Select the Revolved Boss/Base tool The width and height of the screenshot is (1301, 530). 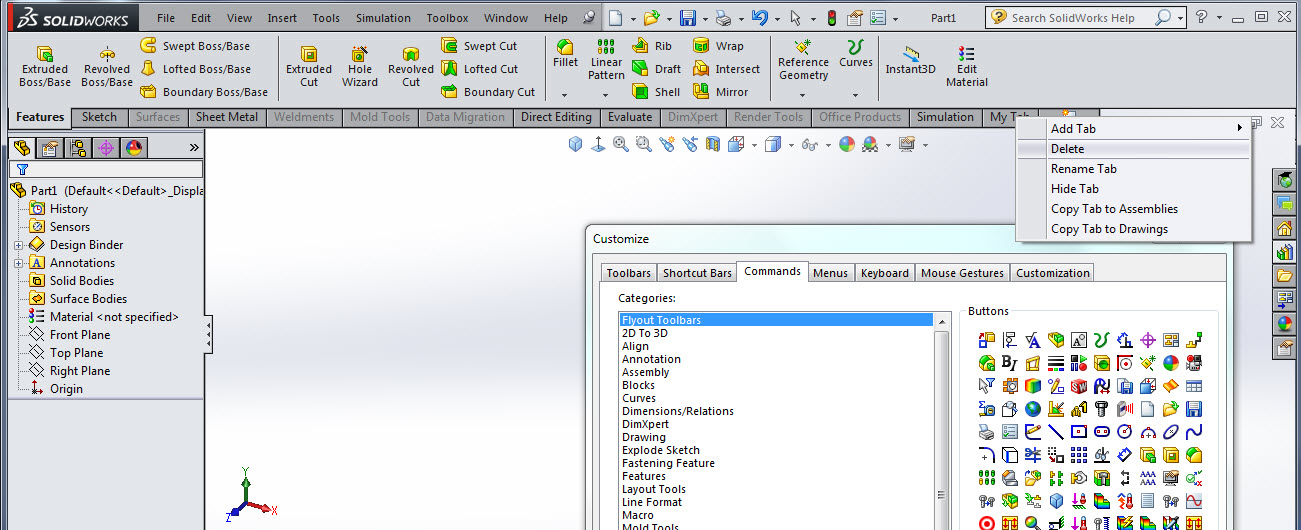pos(107,67)
